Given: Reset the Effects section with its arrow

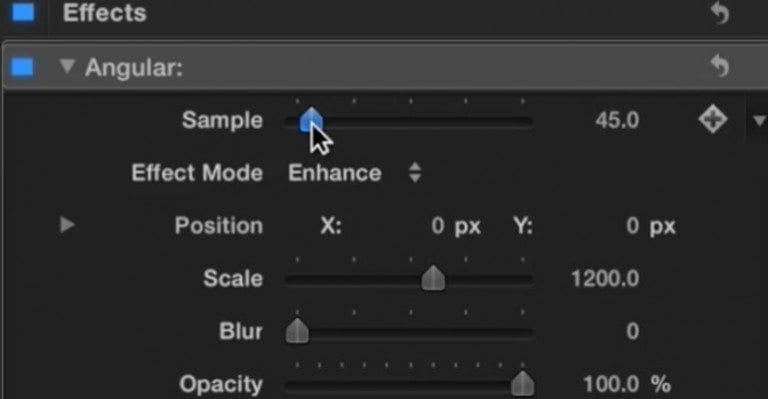Looking at the screenshot, I should coord(720,12).
